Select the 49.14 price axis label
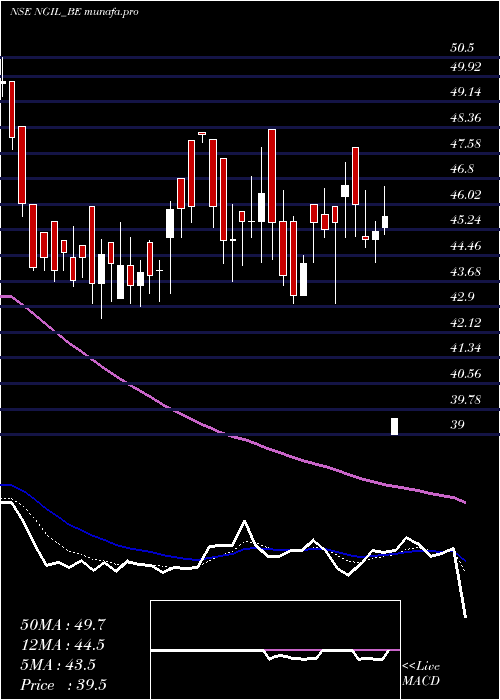Viewport: 500px width, 700px height. (466, 92)
